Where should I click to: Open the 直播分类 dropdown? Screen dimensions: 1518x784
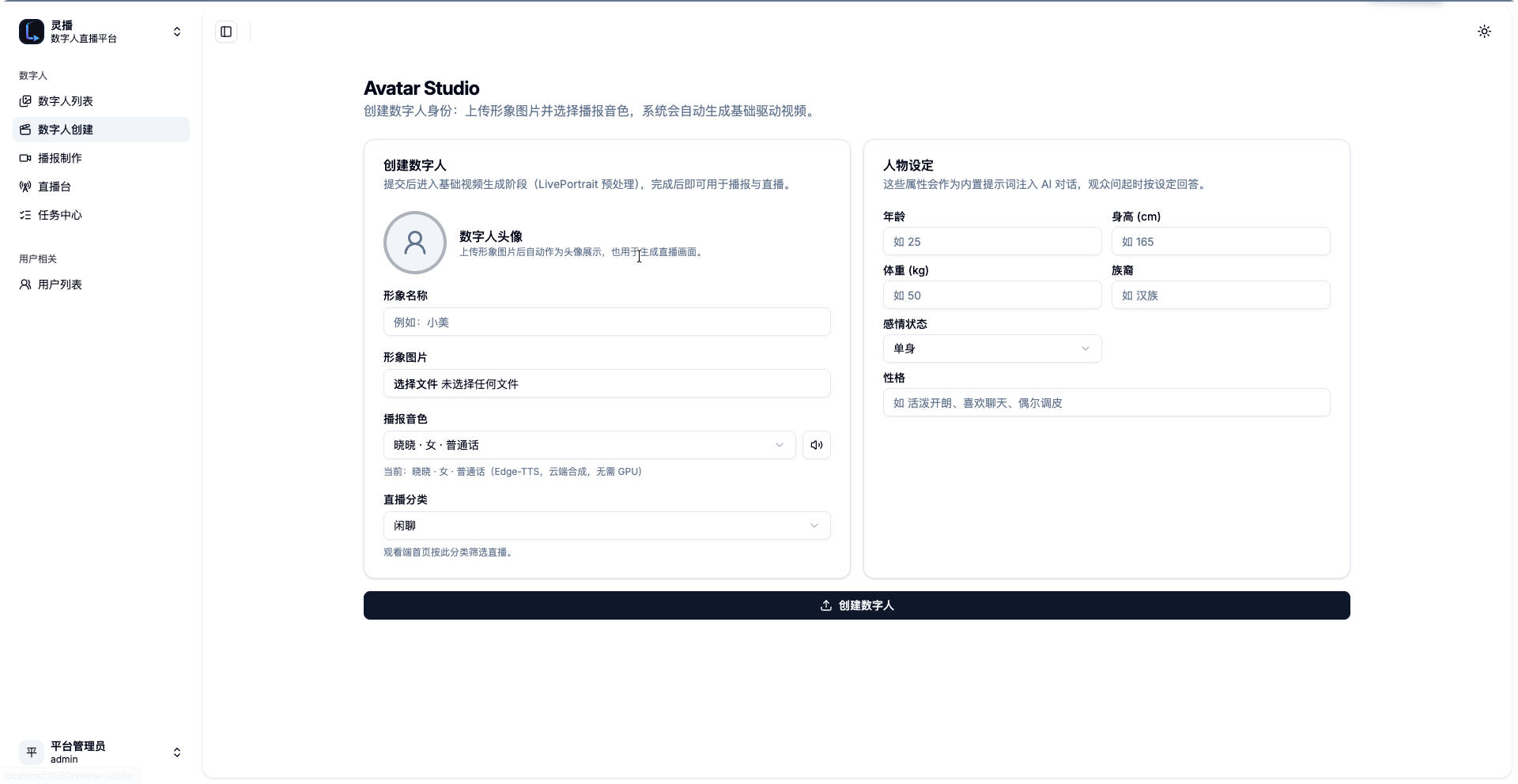pyautogui.click(x=607, y=526)
